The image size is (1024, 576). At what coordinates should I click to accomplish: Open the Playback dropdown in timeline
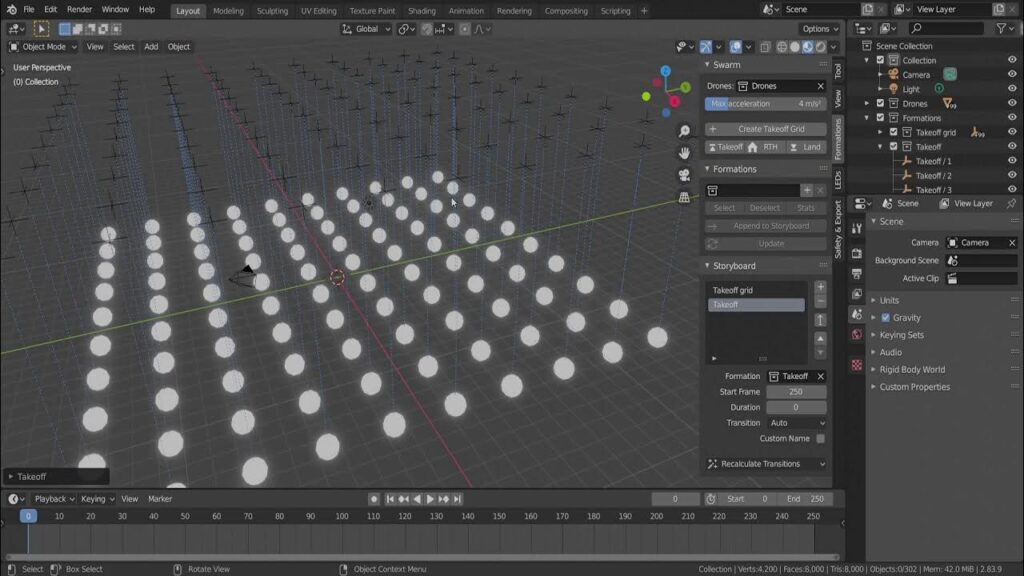54,499
